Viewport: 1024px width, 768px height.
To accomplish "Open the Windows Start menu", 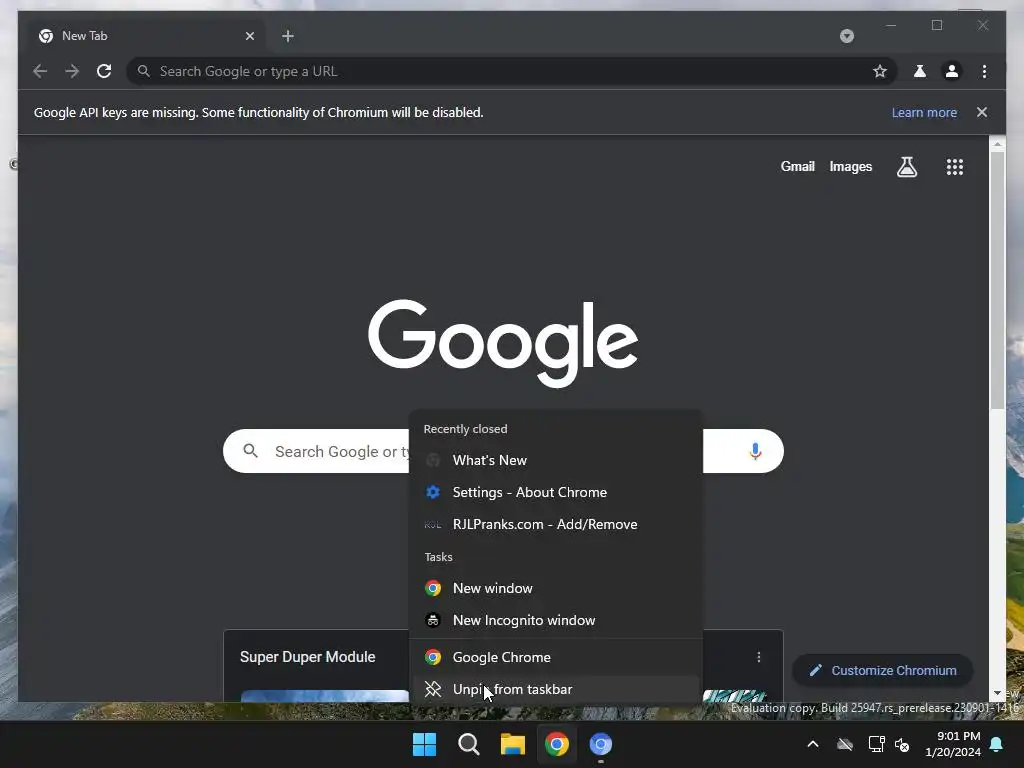I will (424, 744).
